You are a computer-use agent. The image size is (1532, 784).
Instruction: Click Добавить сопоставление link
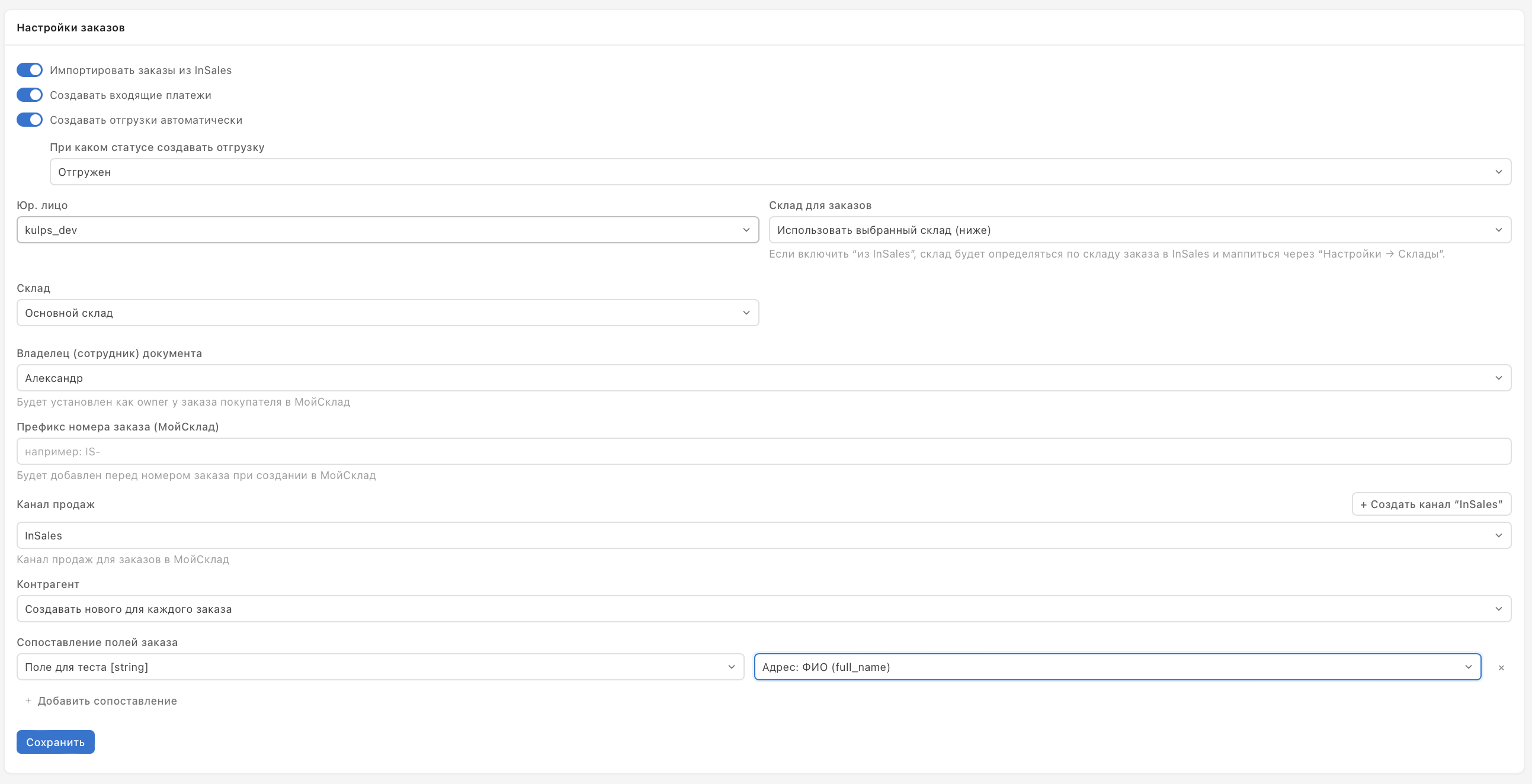click(107, 701)
